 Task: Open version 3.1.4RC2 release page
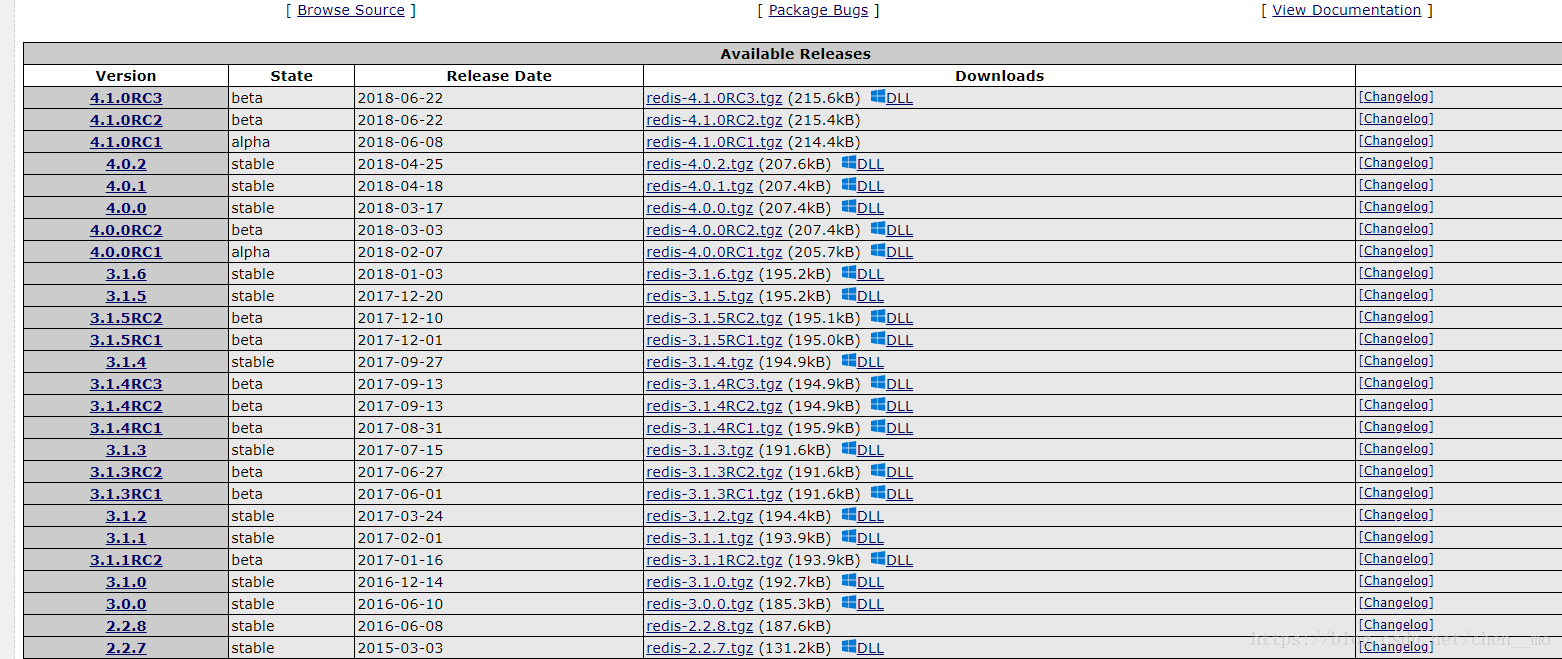click(126, 406)
